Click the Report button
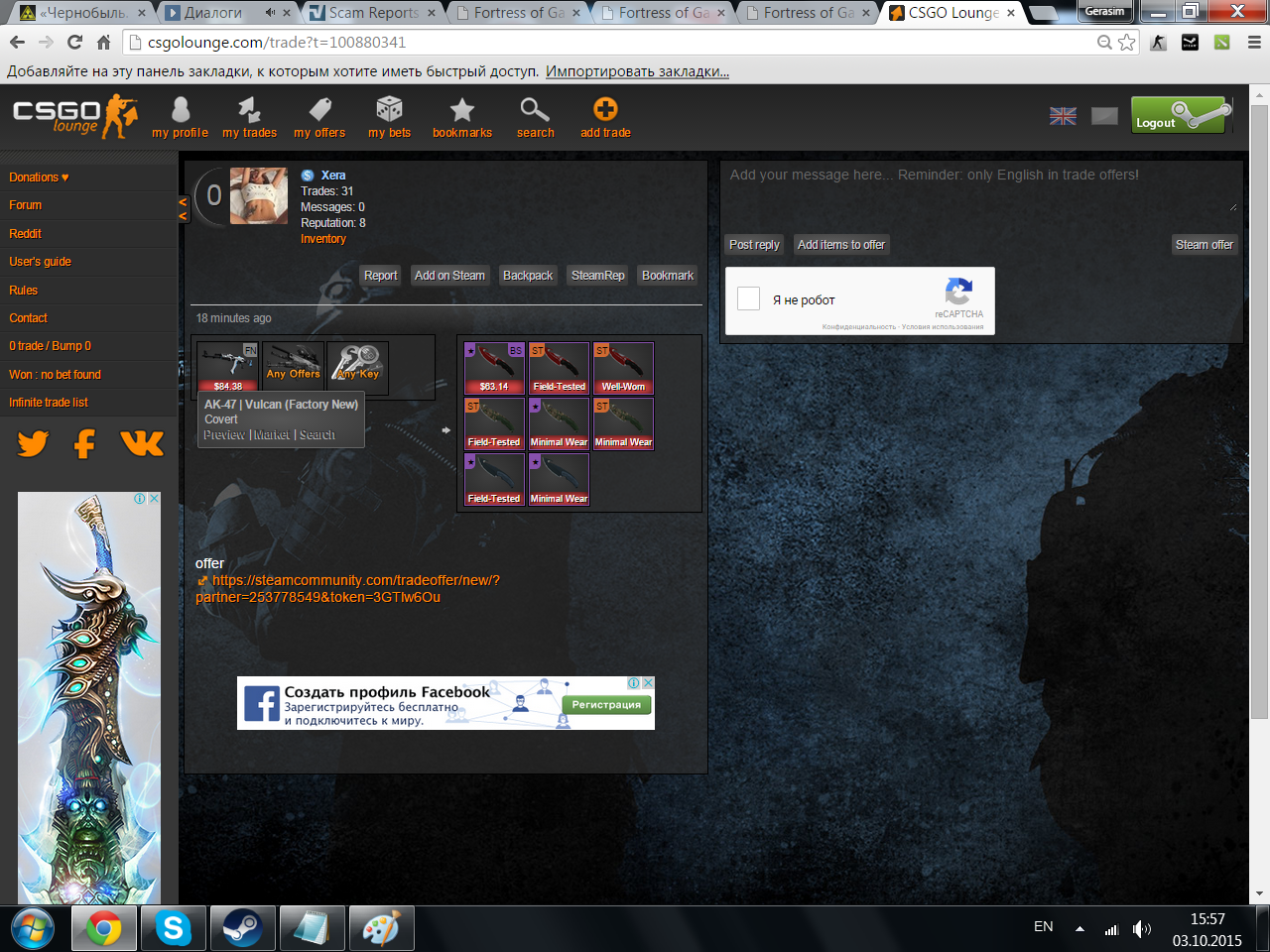Viewport: 1270px width, 952px height. [380, 276]
